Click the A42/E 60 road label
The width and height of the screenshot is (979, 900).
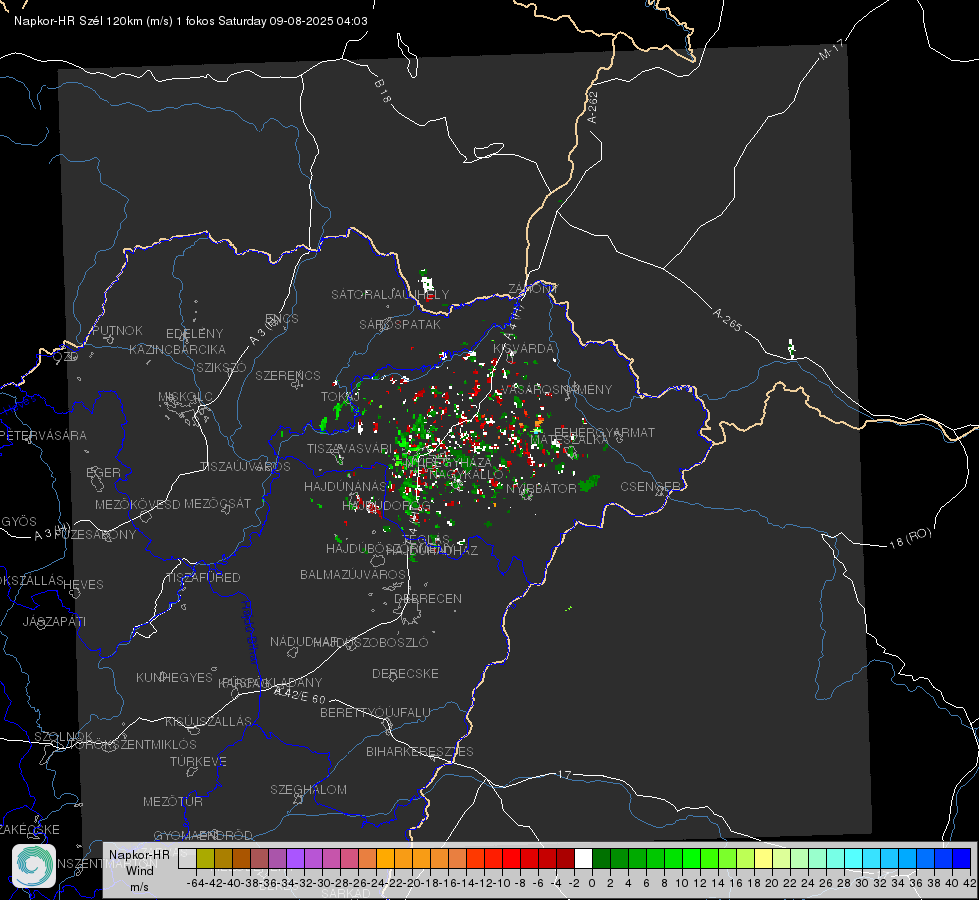[300, 694]
